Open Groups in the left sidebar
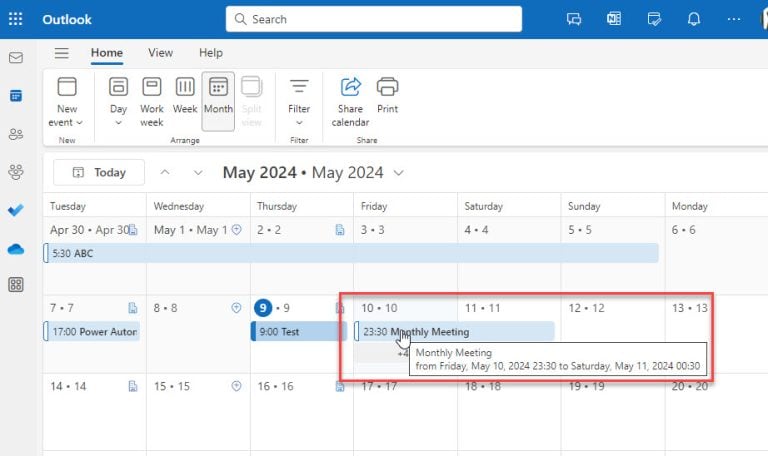Screen dimensions: 768x456 16,172
